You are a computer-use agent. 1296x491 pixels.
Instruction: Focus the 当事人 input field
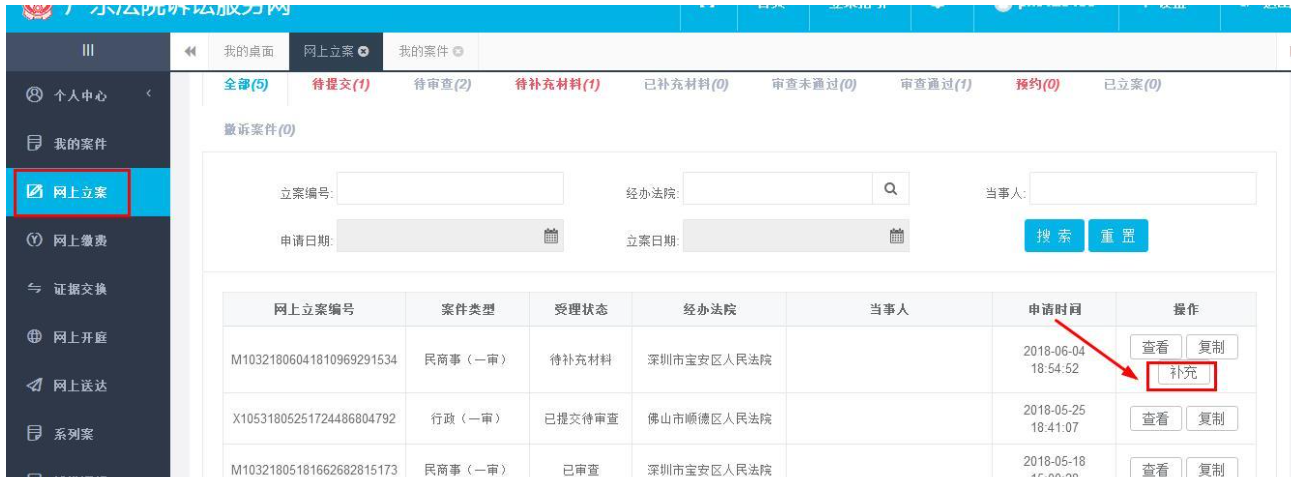point(1142,188)
